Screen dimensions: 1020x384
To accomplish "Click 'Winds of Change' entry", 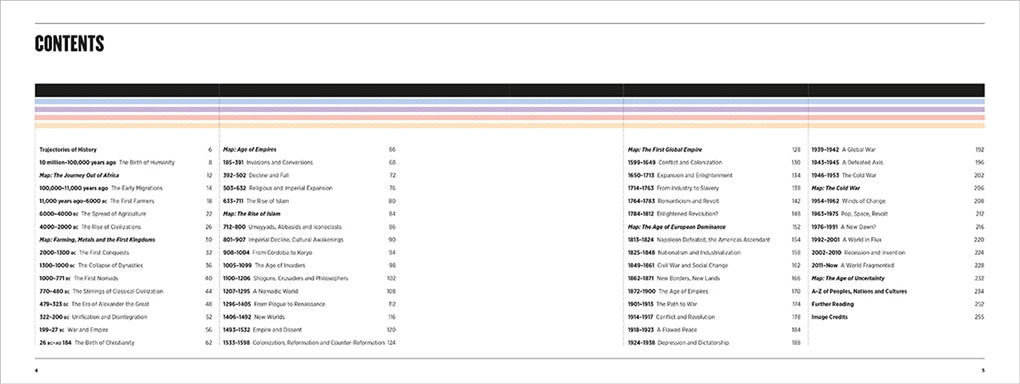I will click(x=863, y=201).
